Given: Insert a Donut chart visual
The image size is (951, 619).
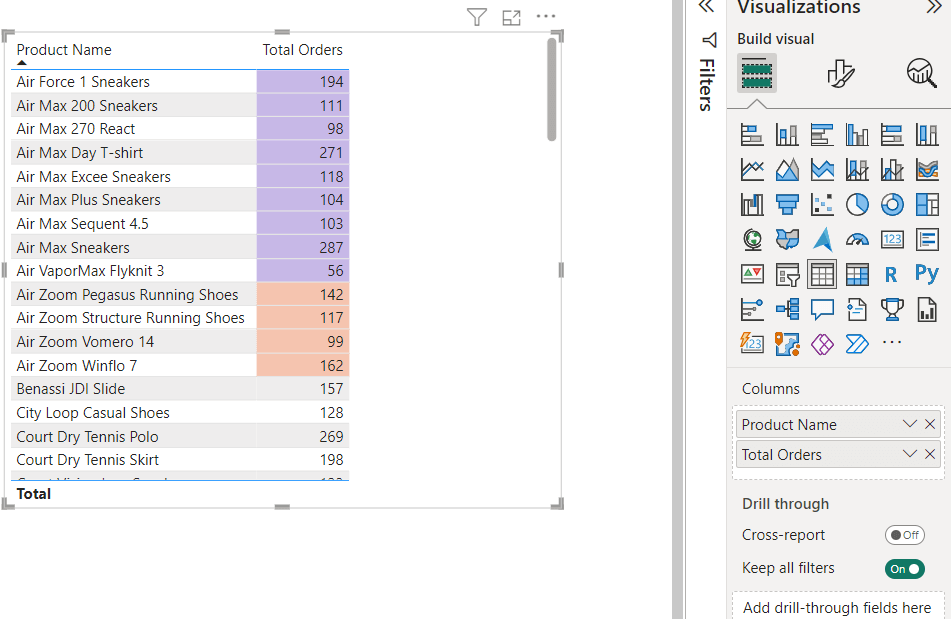Looking at the screenshot, I should pyautogui.click(x=892, y=205).
